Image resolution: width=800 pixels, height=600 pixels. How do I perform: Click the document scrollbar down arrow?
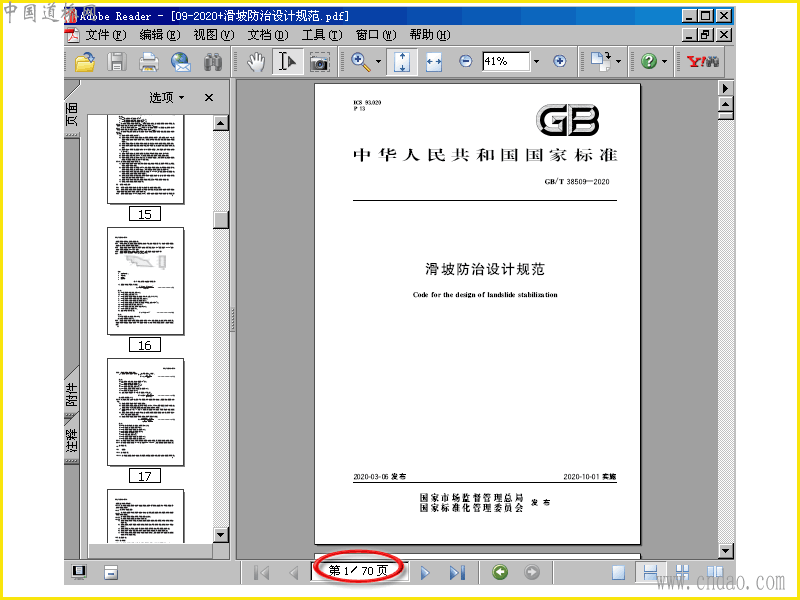726,551
